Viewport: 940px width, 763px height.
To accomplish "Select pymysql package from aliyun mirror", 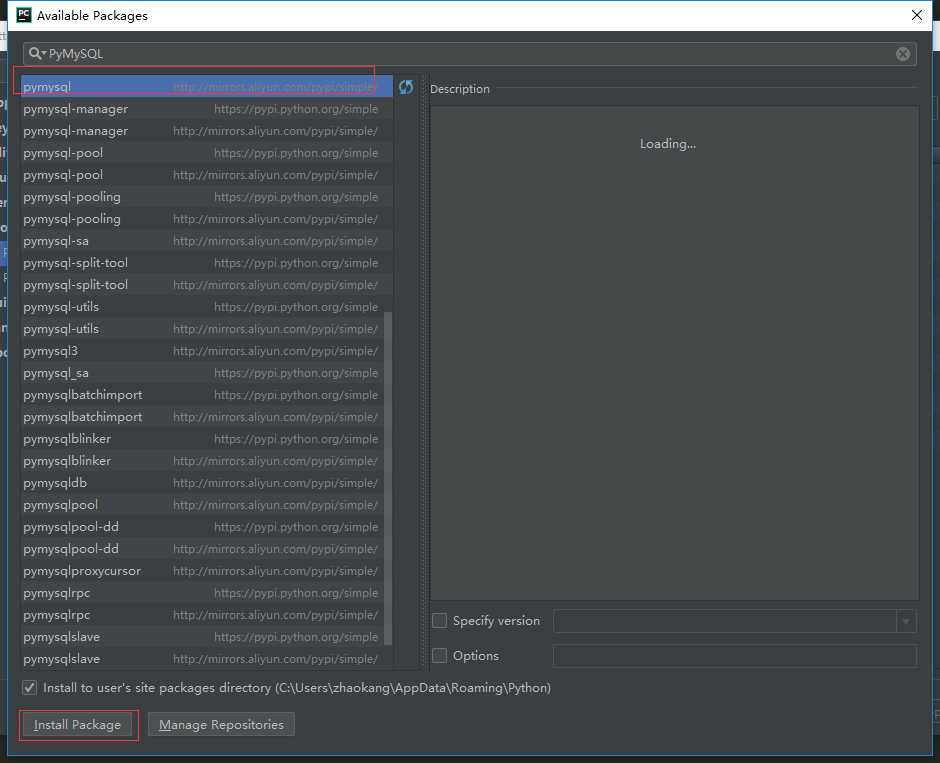I will pyautogui.click(x=207, y=87).
